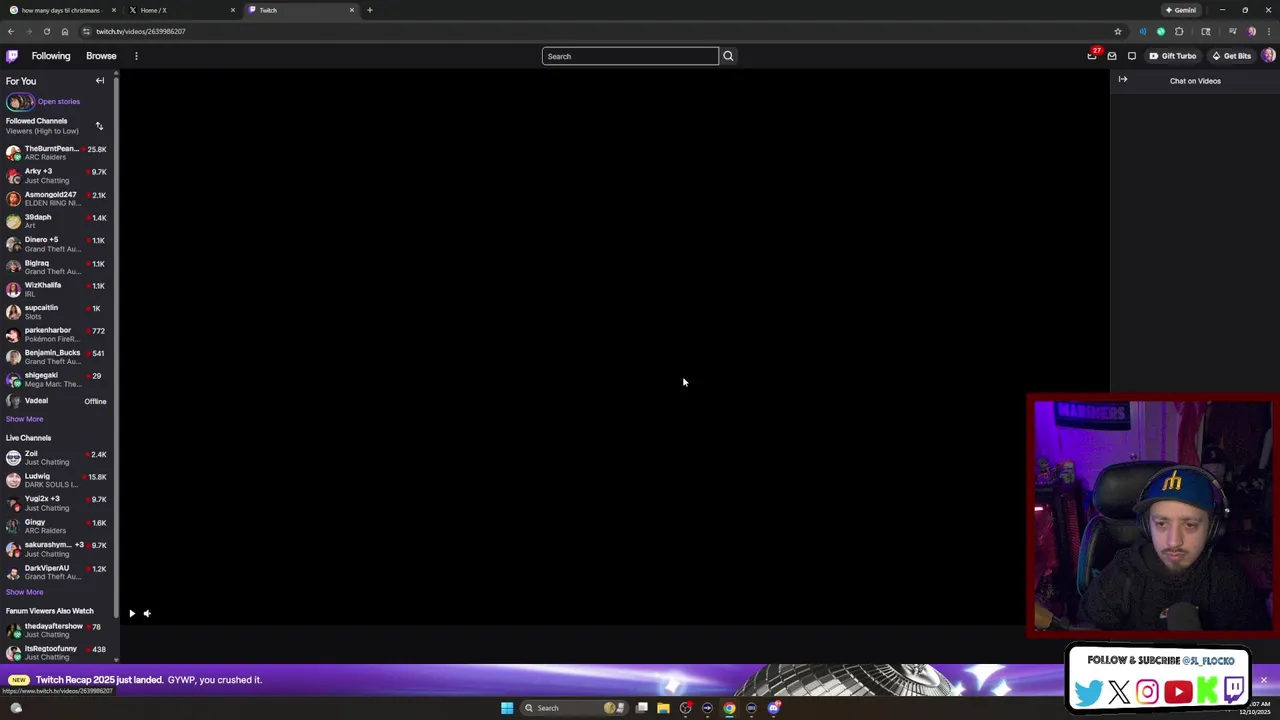This screenshot has width=1280, height=720.
Task: View site information icon in address bar
Action: (x=86, y=31)
